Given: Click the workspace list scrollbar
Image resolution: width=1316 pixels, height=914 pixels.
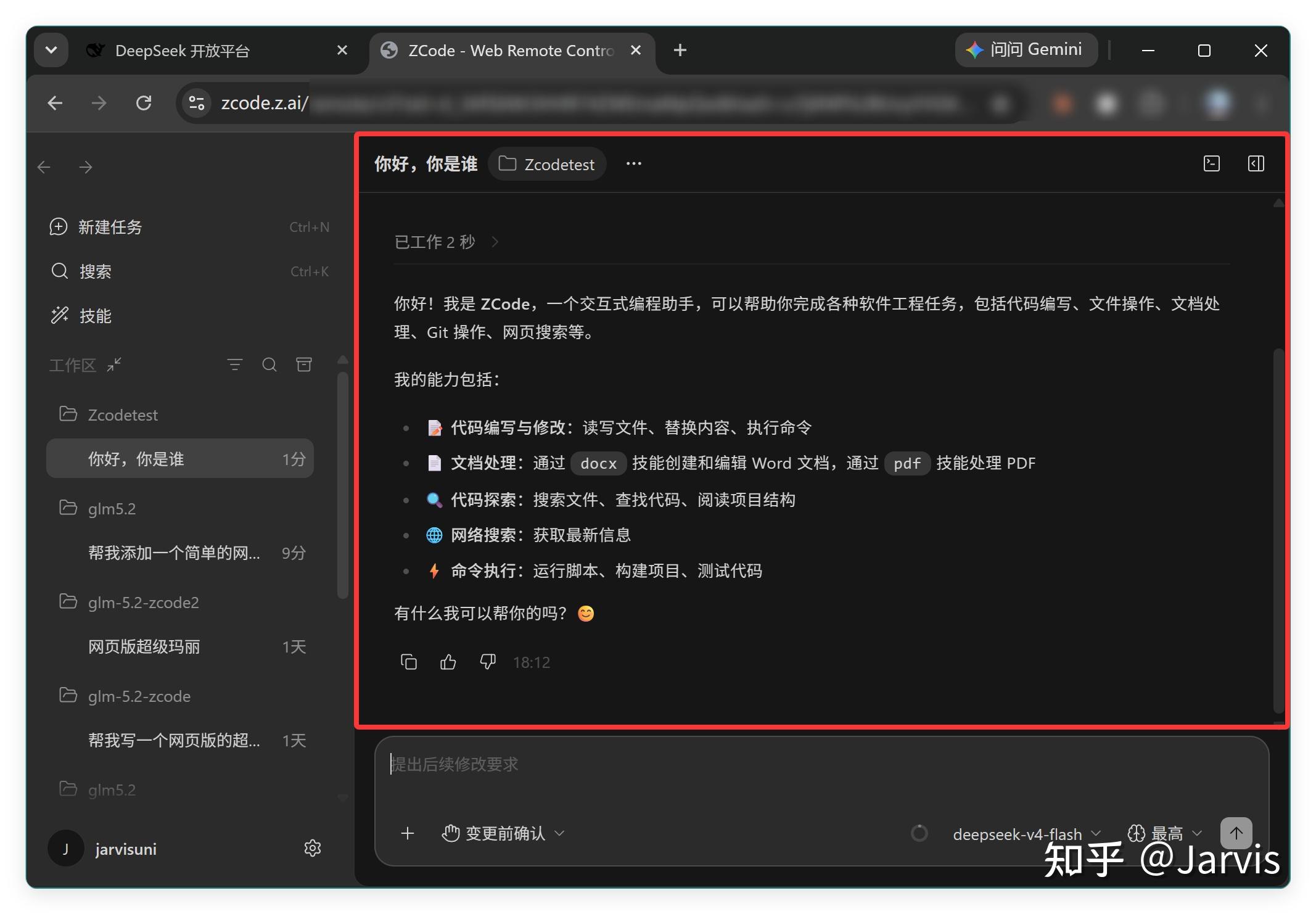Looking at the screenshot, I should 343,485.
